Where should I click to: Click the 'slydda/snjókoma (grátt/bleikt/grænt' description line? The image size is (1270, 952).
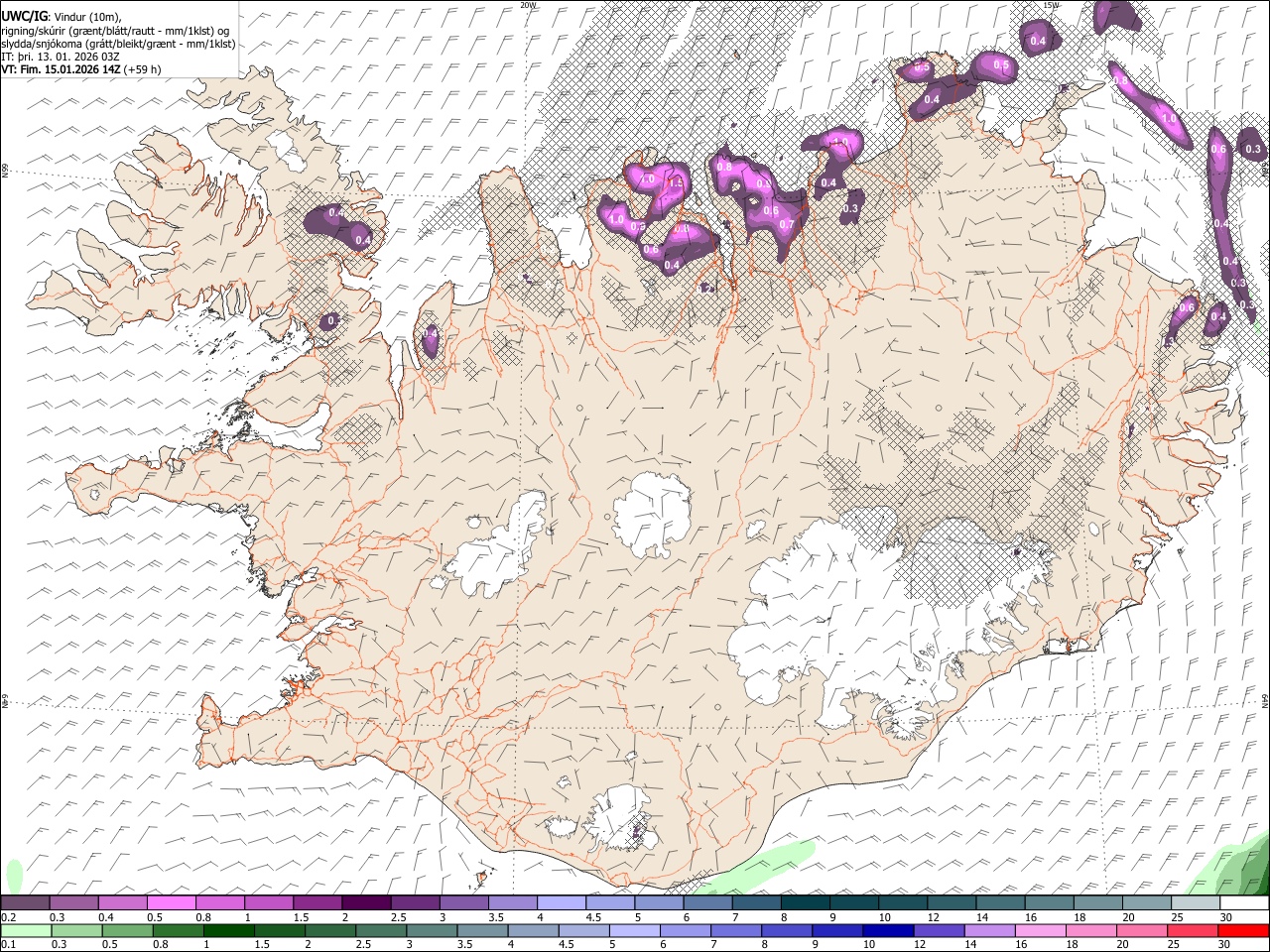click(118, 44)
